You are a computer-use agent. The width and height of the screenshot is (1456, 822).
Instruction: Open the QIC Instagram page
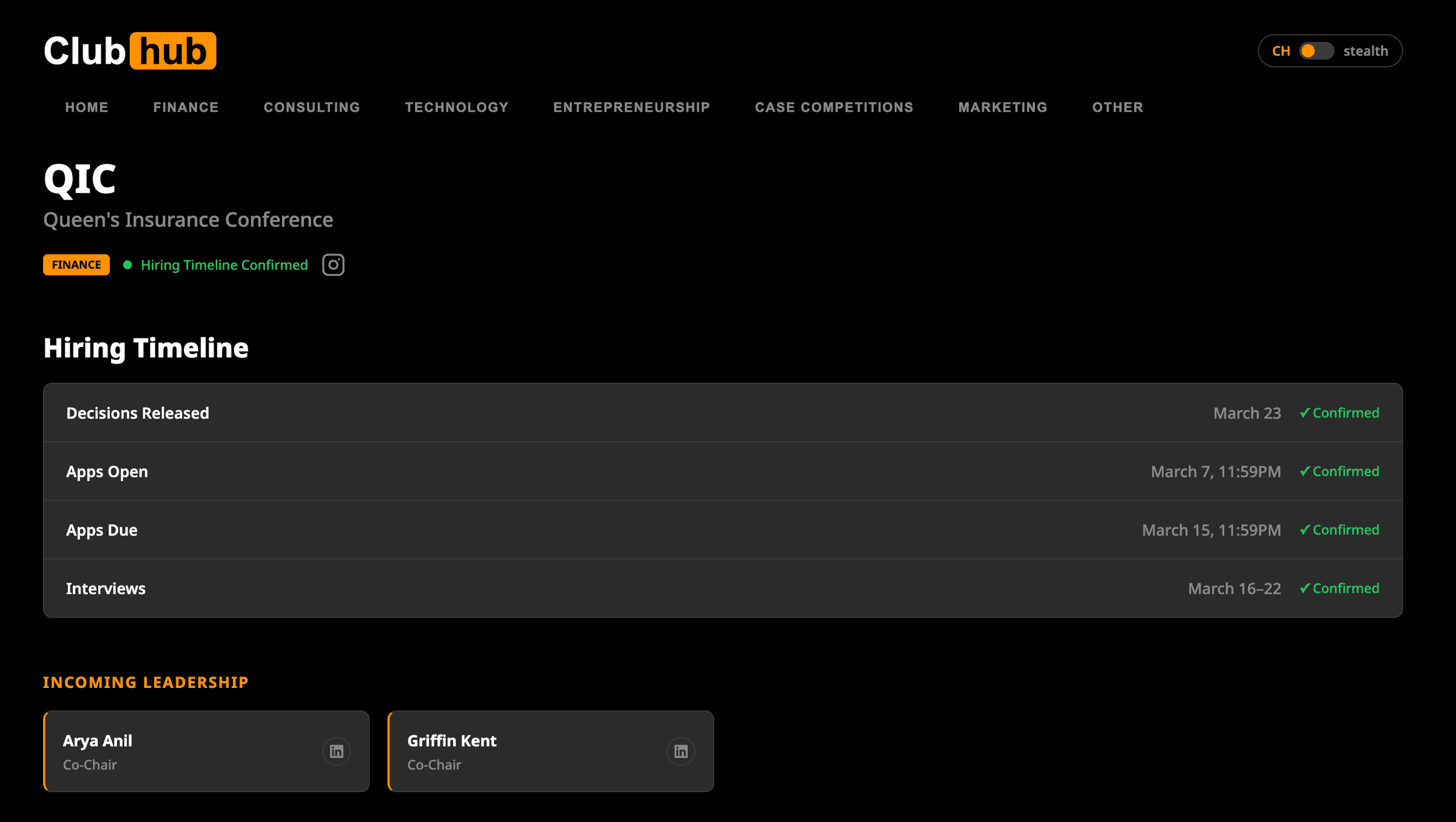pyautogui.click(x=333, y=264)
